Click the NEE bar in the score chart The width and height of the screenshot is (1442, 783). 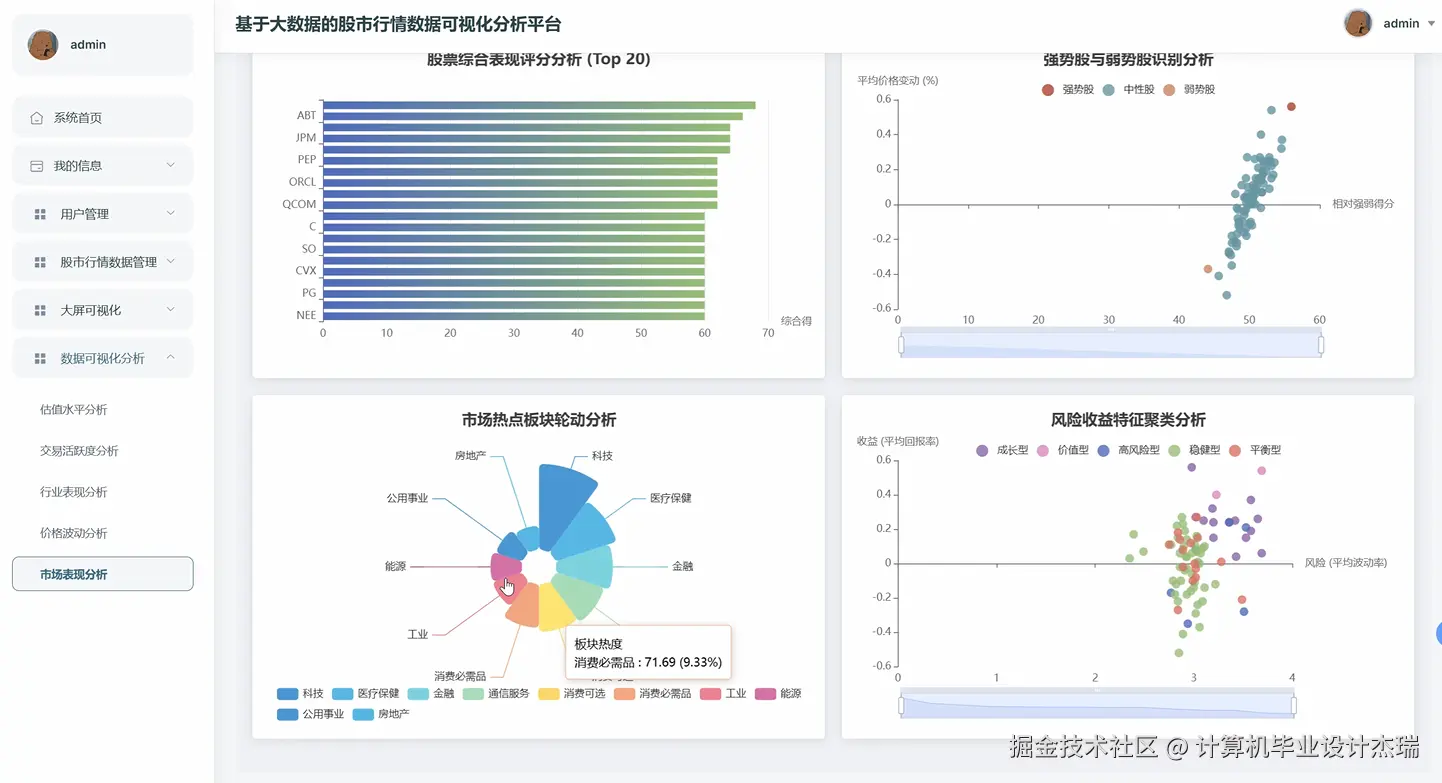(514, 315)
